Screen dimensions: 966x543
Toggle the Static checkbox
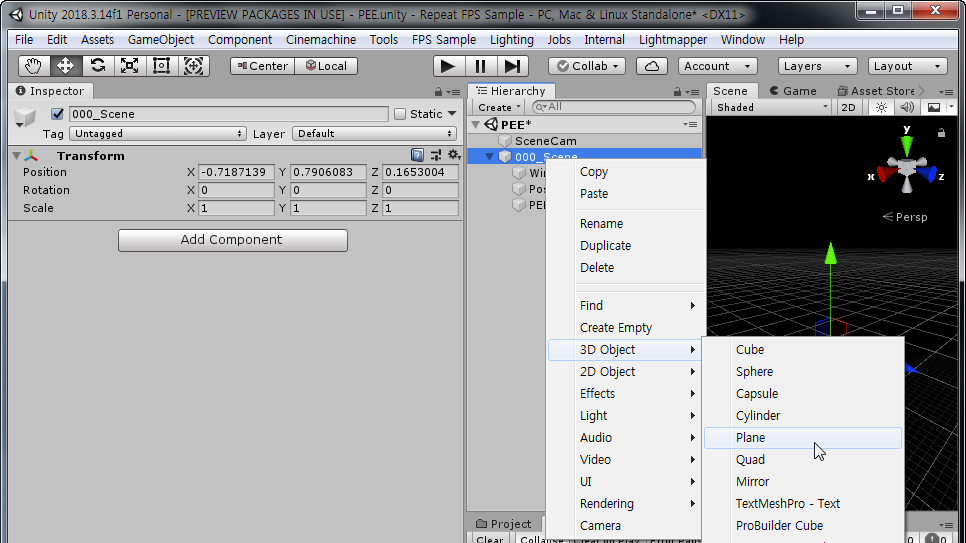pyautogui.click(x=400, y=114)
